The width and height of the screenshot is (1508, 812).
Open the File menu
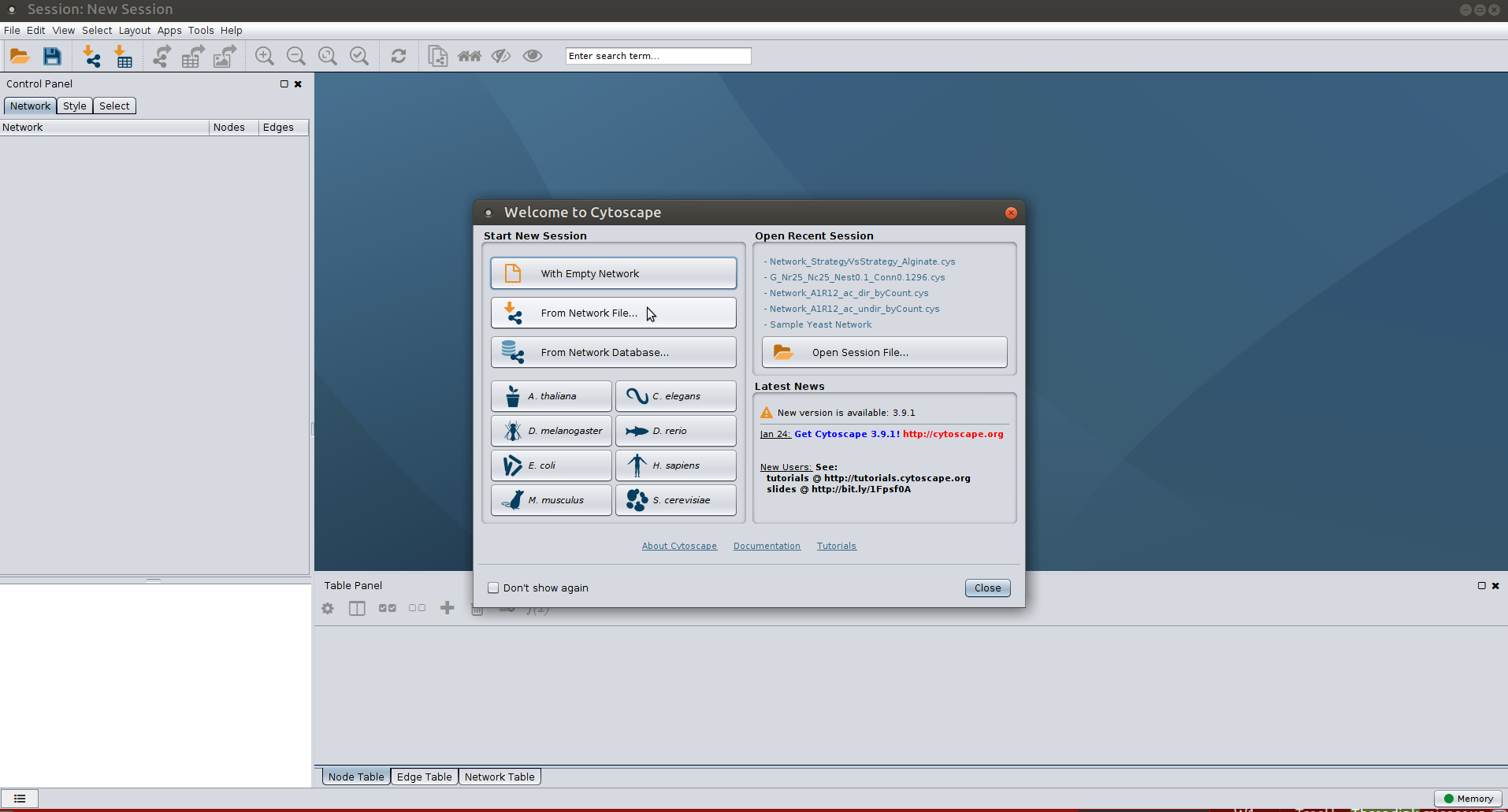pyautogui.click(x=12, y=31)
